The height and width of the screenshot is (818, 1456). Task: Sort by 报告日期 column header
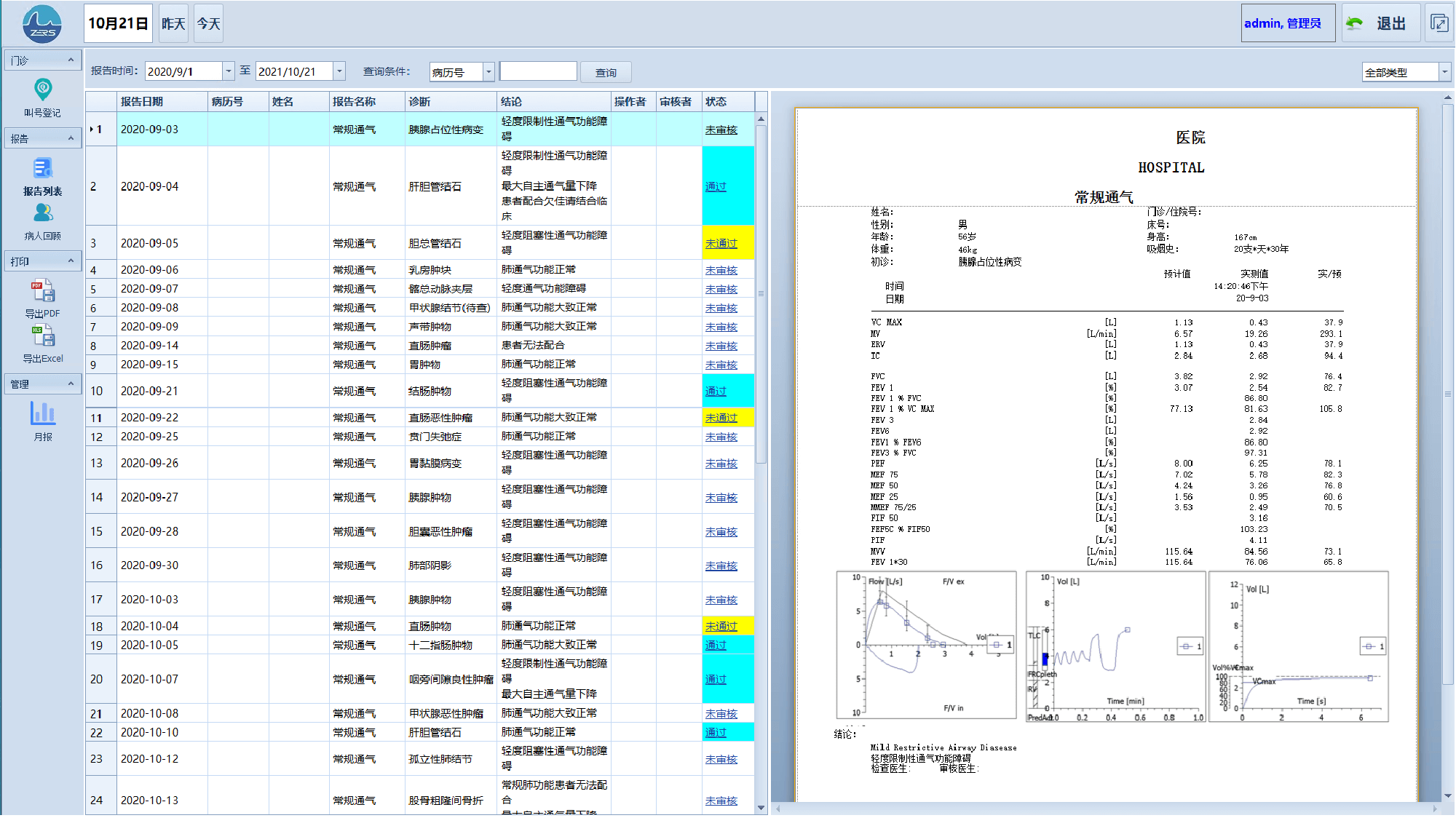click(162, 101)
